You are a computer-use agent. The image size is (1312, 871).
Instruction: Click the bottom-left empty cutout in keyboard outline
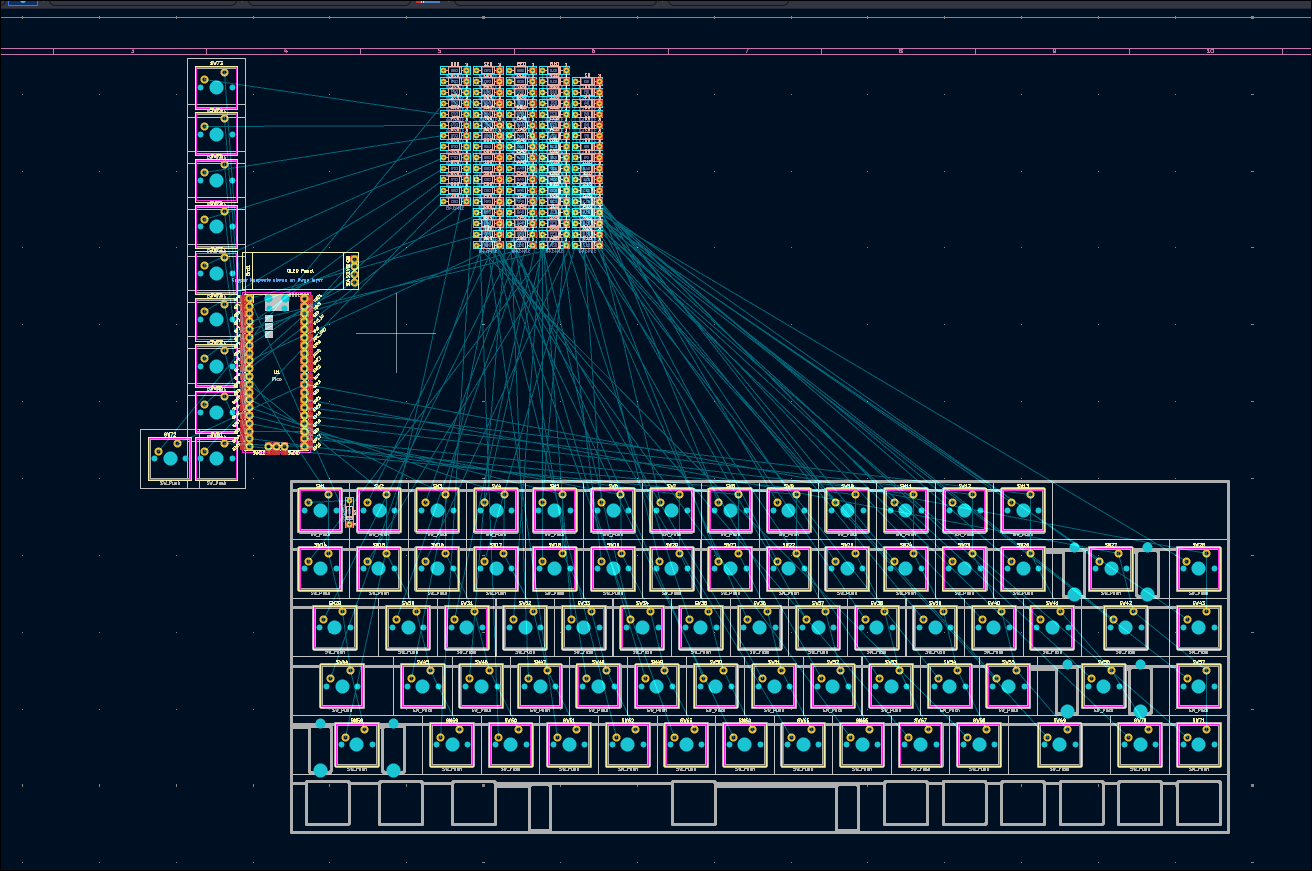328,803
